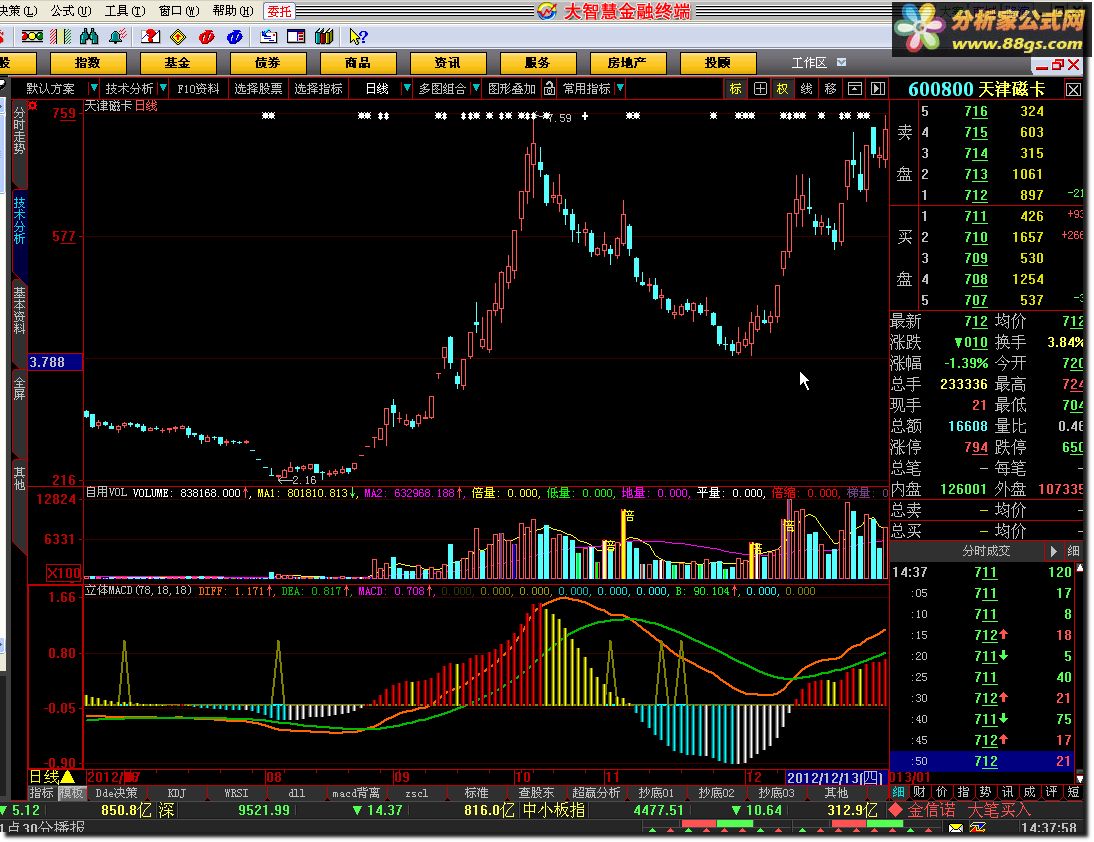Screen dimensions: 1094x842
Task: Click the window panel toggle icon
Action: tap(855, 89)
